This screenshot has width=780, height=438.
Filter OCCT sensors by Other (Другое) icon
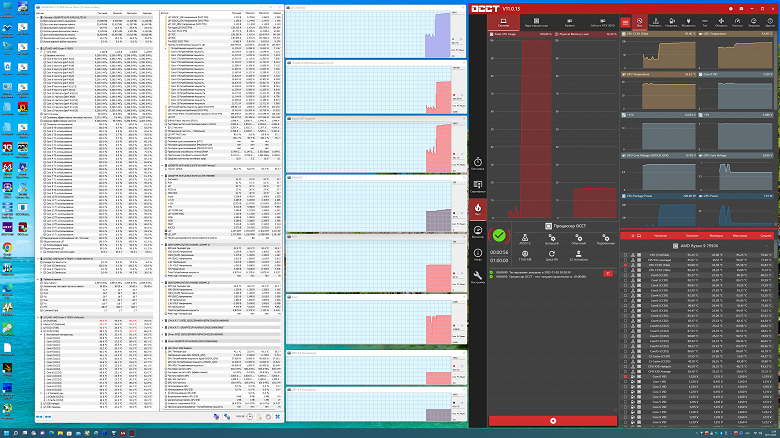(x=770, y=22)
